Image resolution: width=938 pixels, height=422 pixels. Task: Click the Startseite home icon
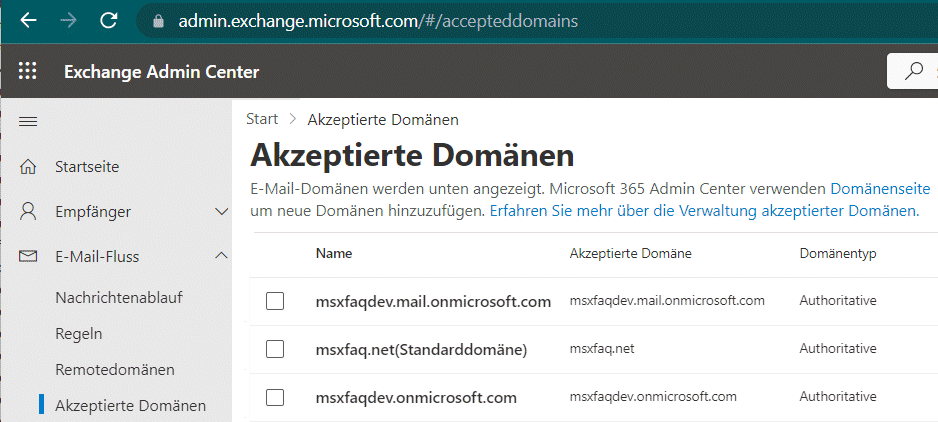click(28, 166)
